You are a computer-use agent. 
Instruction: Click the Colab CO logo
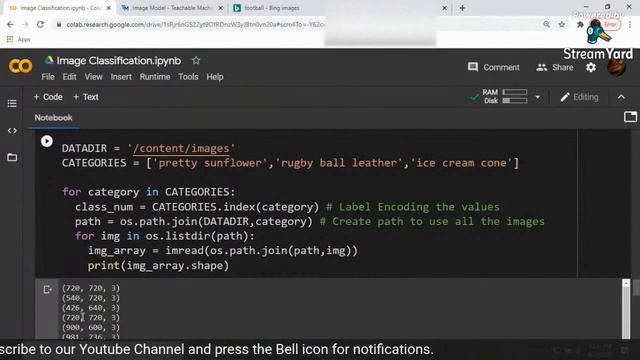tap(20, 66)
